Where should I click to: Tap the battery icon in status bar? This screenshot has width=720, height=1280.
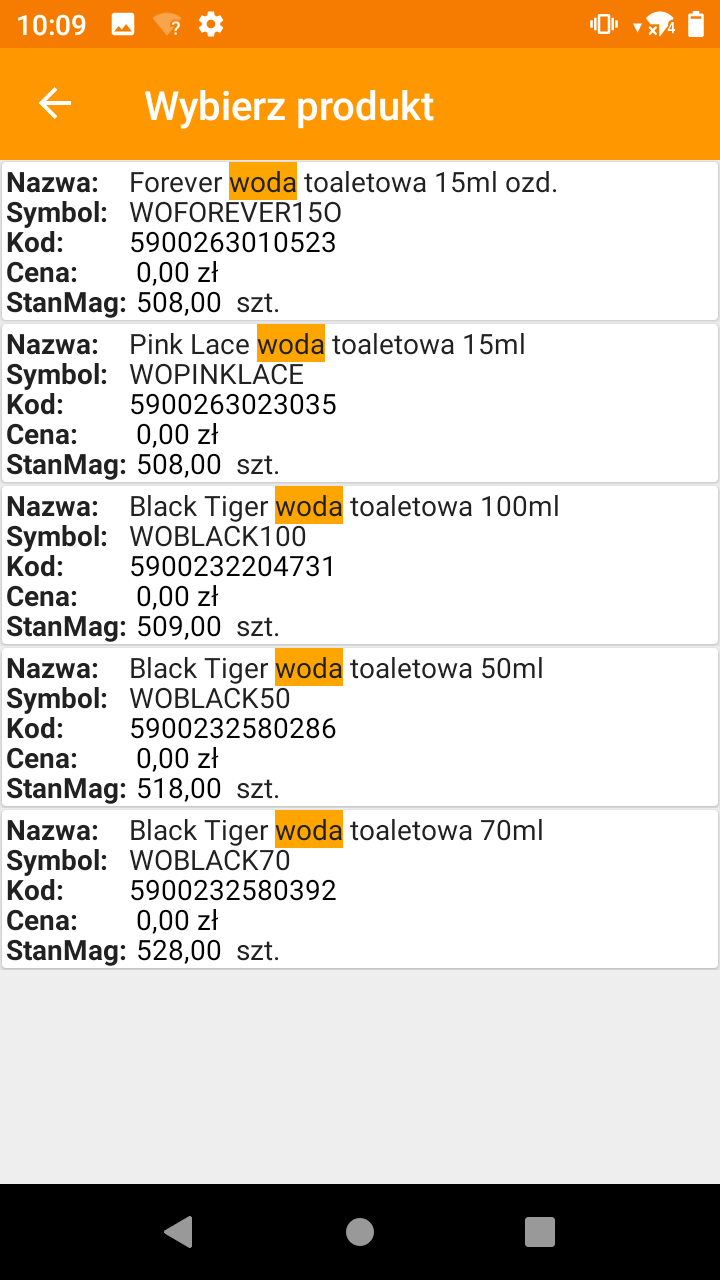(696, 25)
